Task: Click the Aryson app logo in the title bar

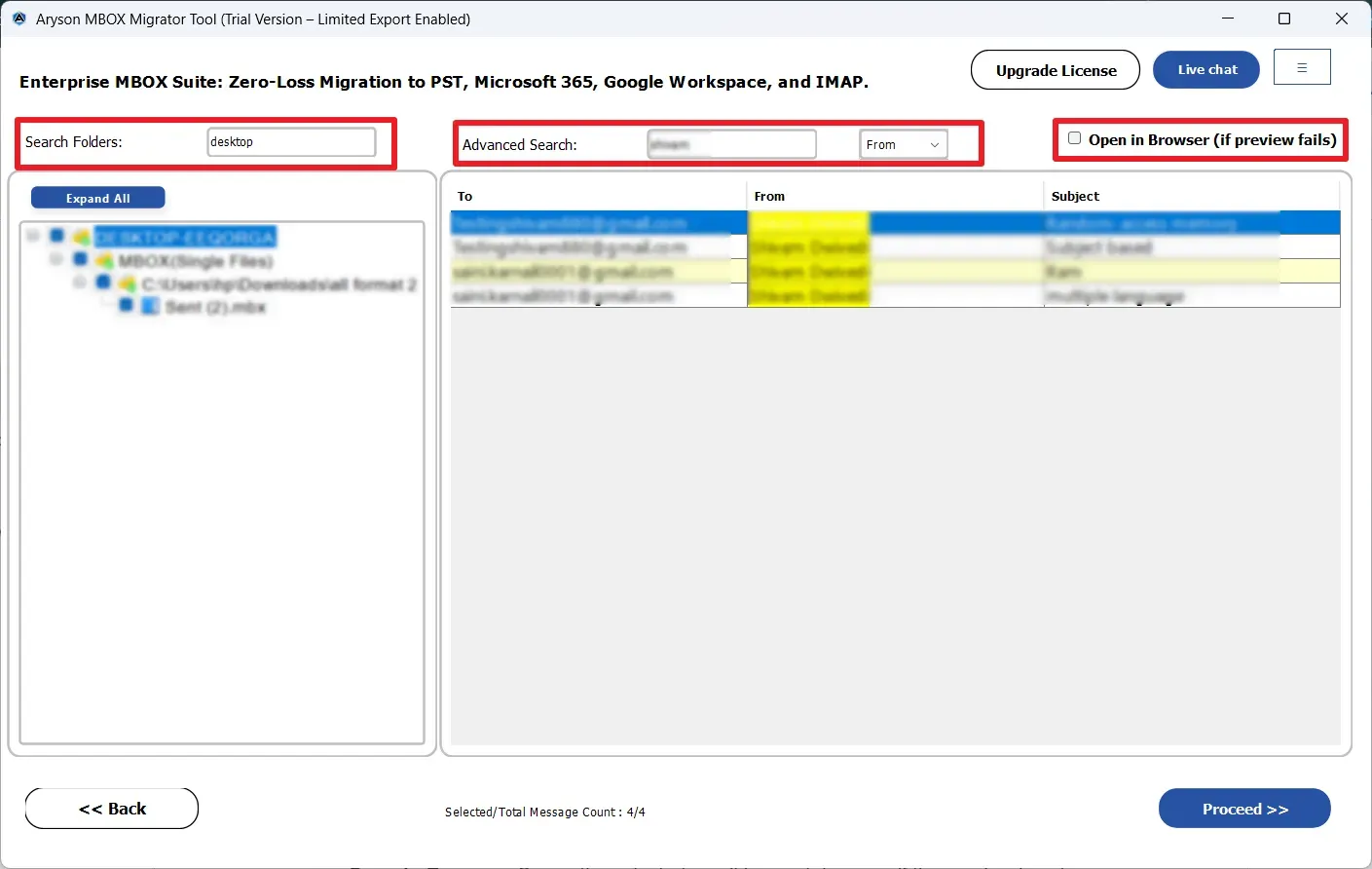Action: click(19, 19)
